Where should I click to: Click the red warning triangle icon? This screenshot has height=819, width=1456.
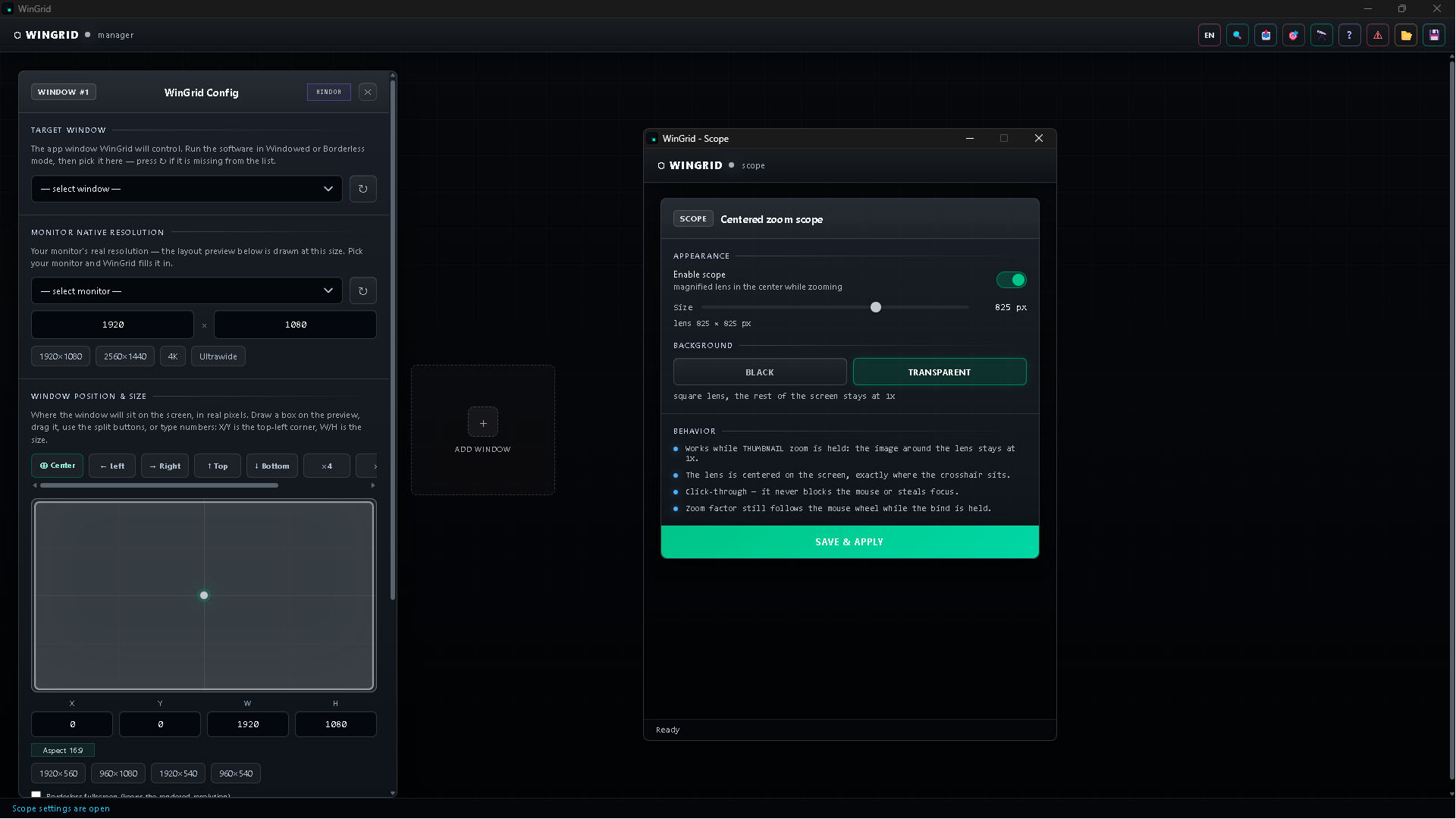1378,35
